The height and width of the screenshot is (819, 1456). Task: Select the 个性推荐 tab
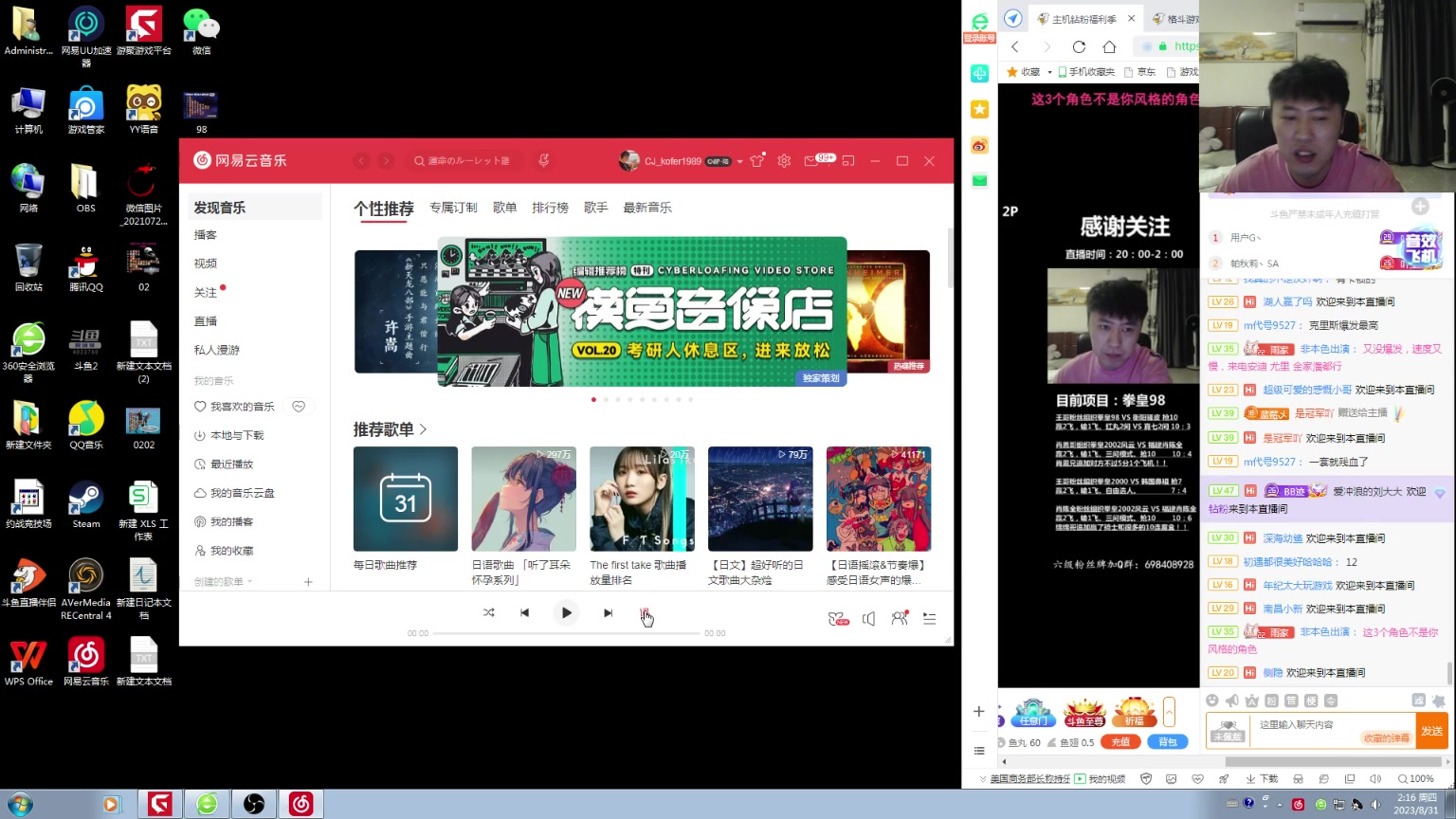coord(384,208)
